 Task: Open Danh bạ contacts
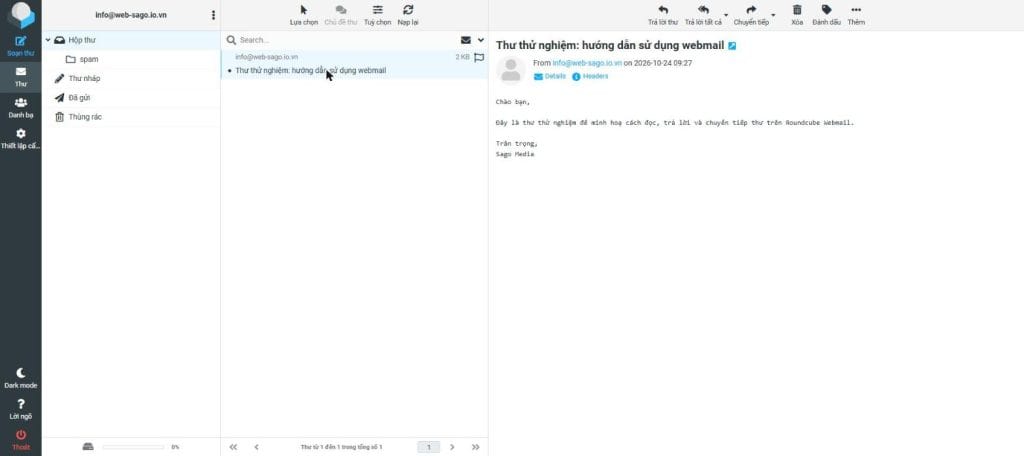21,108
